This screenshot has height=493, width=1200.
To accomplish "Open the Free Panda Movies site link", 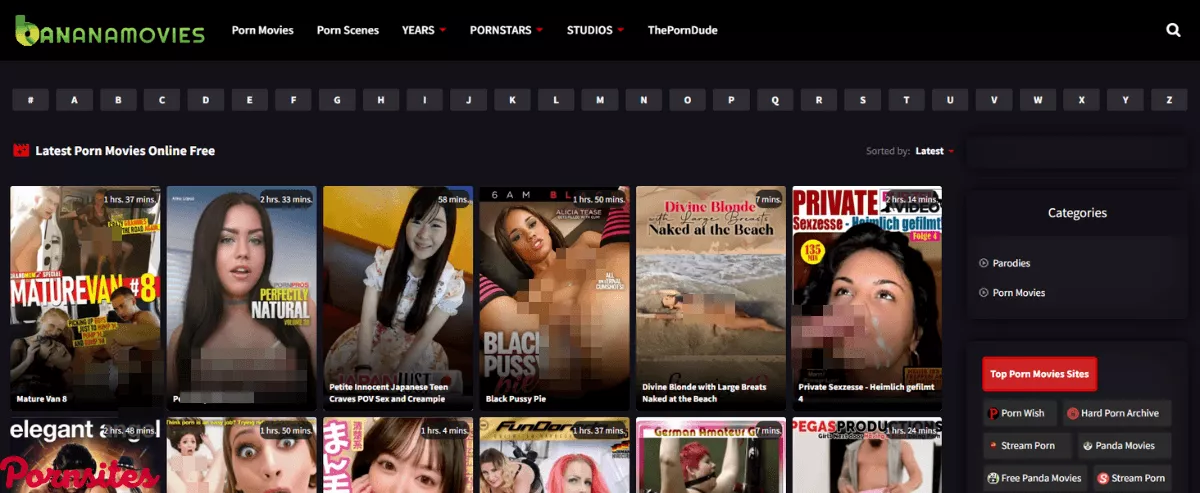I will pos(1034,478).
